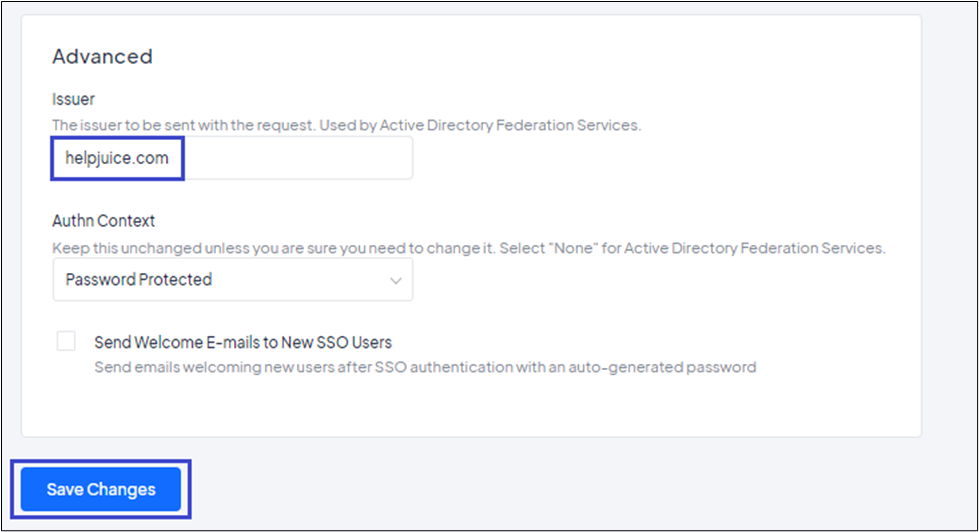Focus the Issuer input field

coord(232,158)
